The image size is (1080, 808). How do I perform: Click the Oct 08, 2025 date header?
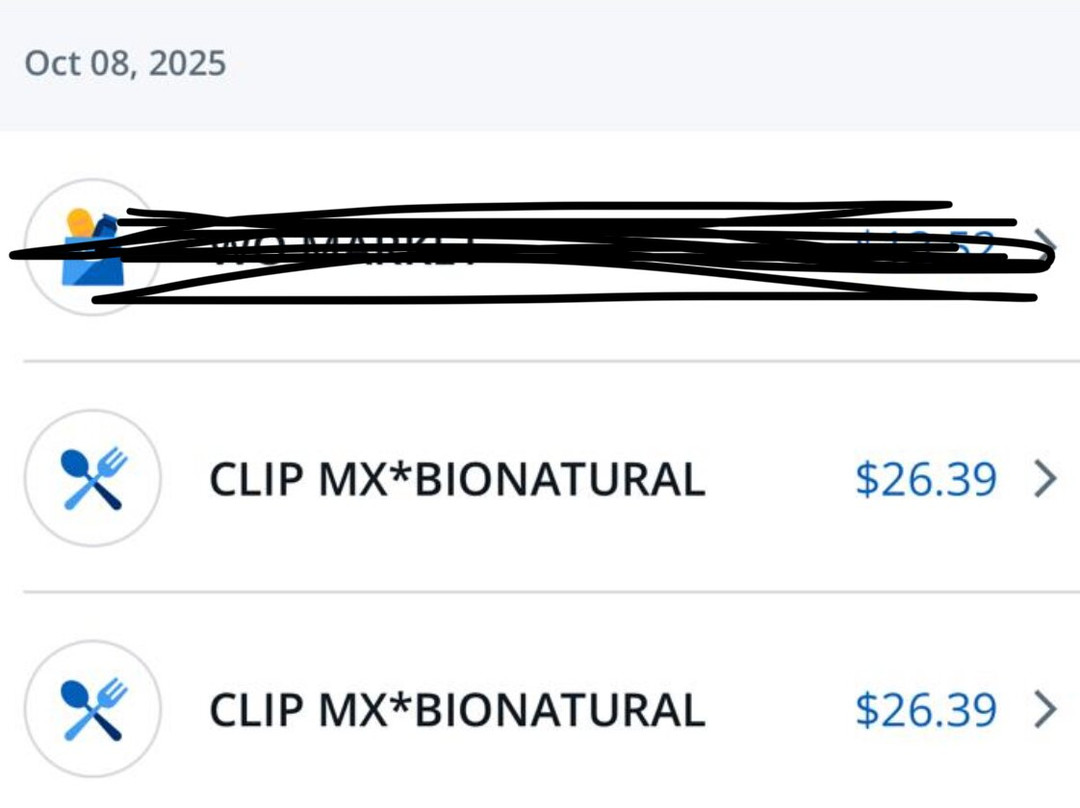[x=125, y=64]
